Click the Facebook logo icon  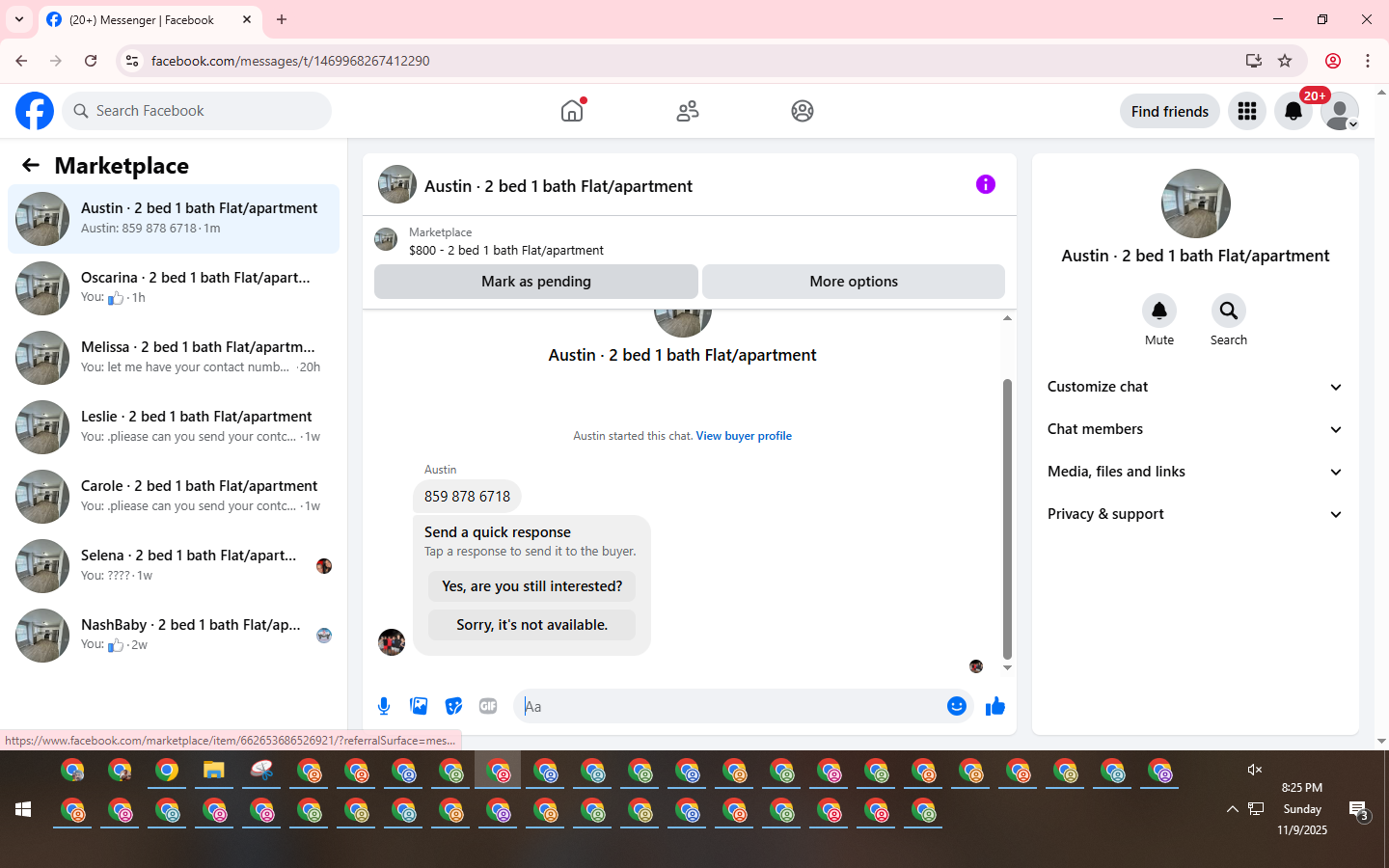35,111
